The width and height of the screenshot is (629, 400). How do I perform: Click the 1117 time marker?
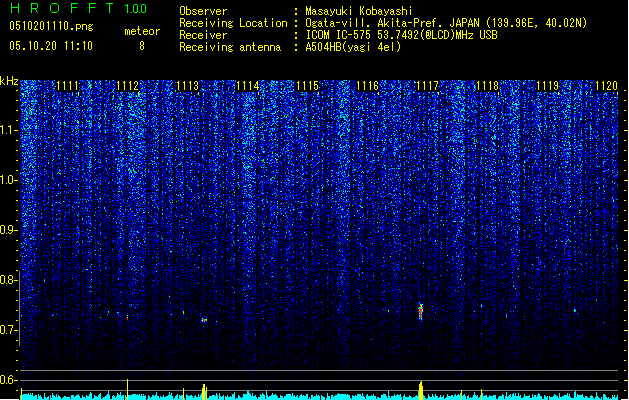[x=428, y=86]
